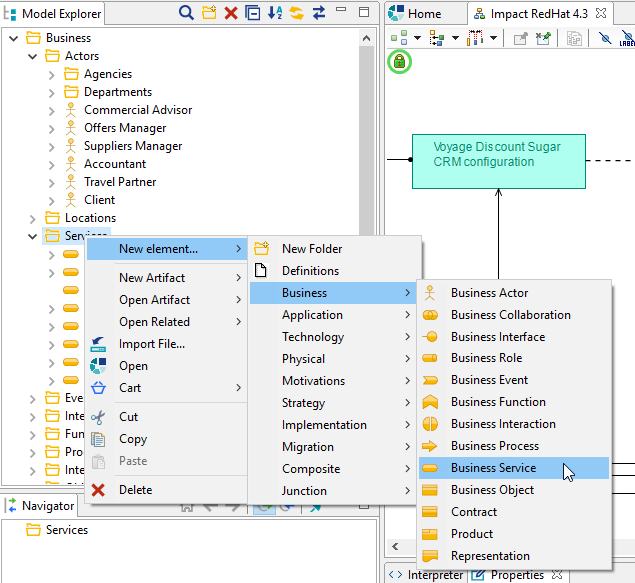Click the A-Z sort toolbar icon

point(275,13)
